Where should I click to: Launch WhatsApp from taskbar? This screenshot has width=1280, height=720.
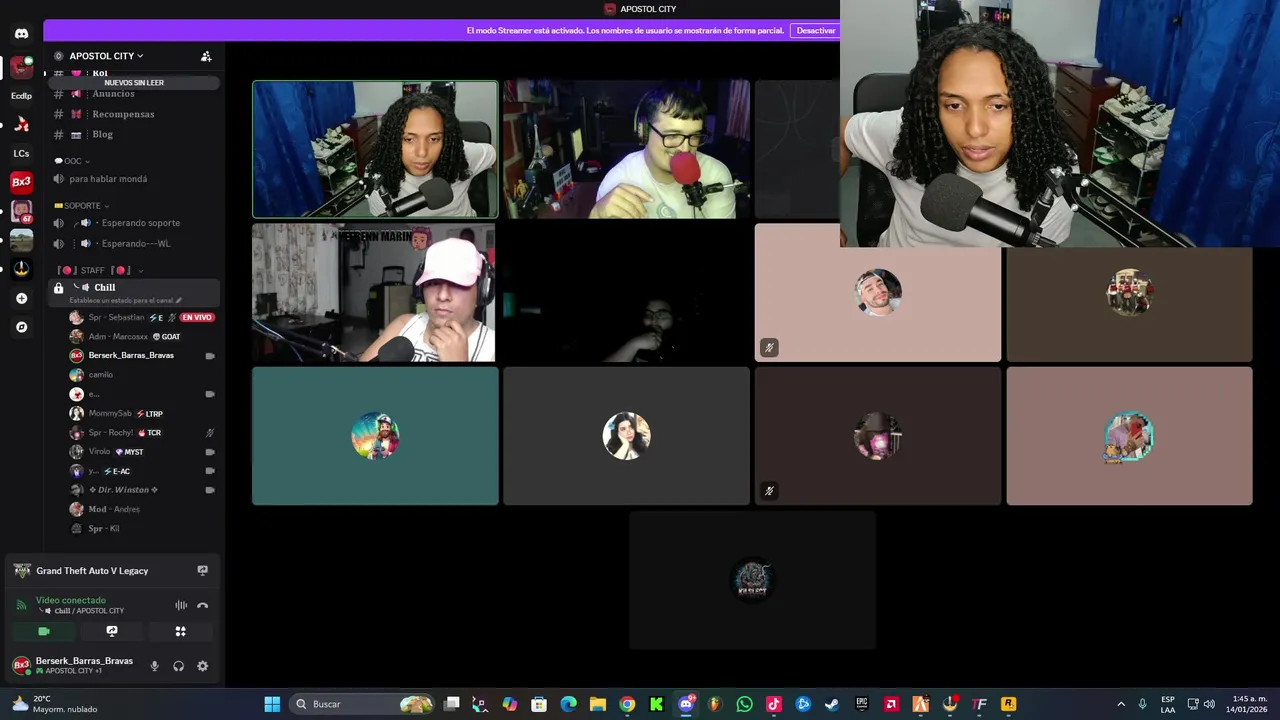(x=744, y=704)
